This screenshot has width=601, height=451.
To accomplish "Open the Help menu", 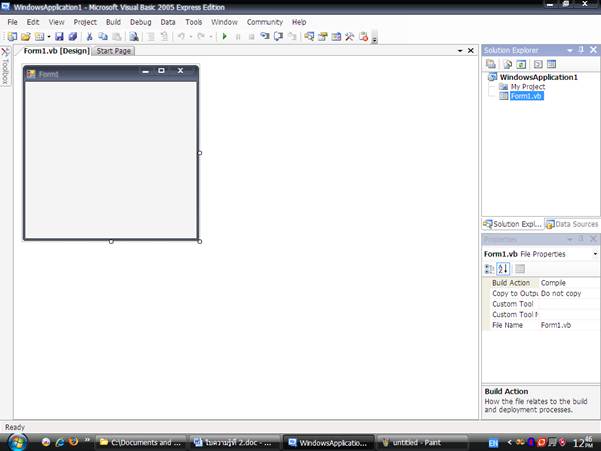I will (299, 22).
